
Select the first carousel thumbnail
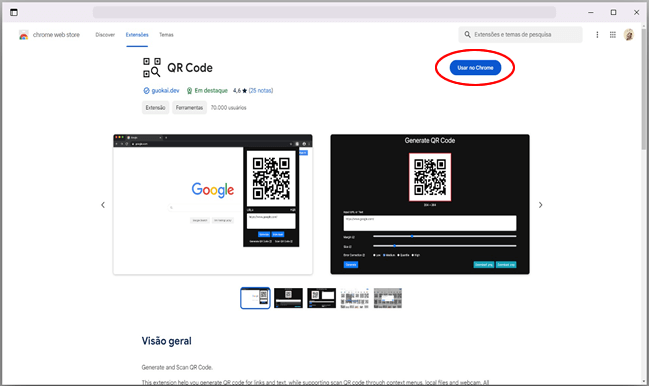pyautogui.click(x=255, y=298)
